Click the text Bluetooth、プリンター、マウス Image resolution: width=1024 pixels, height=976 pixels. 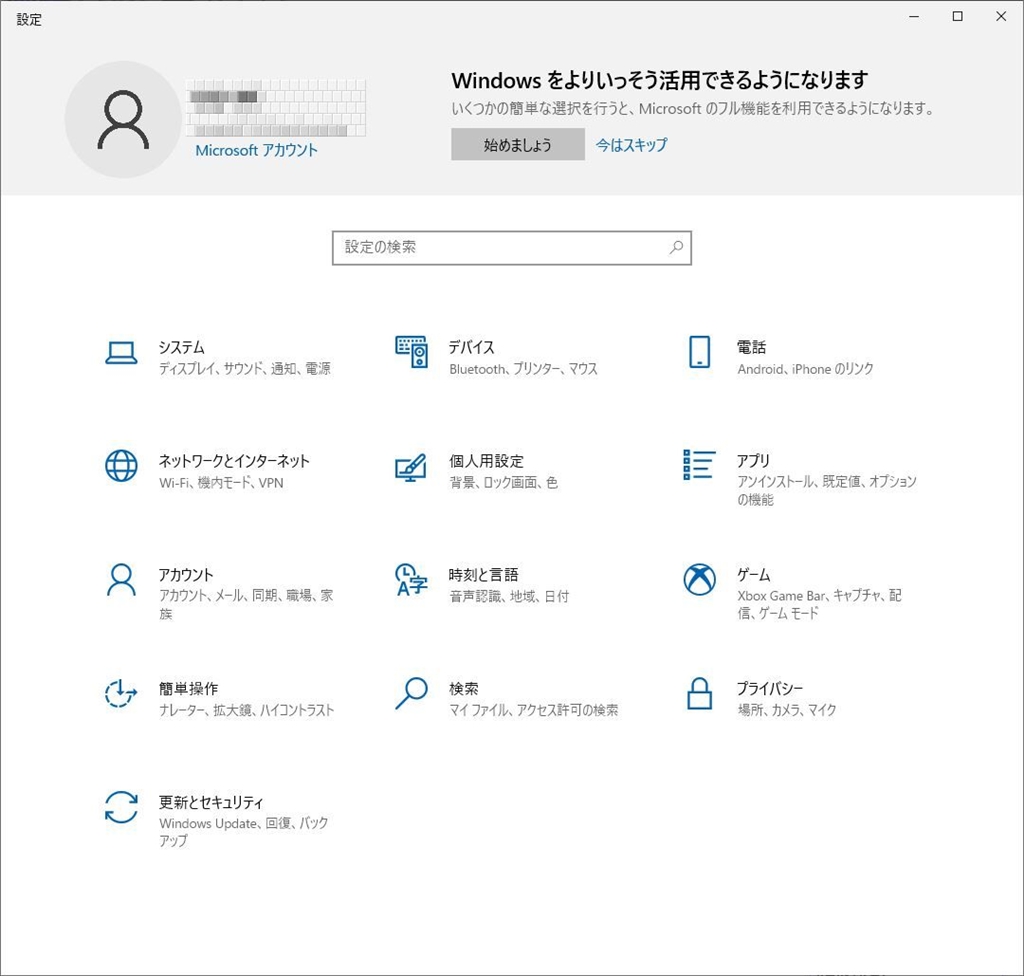pyautogui.click(x=523, y=368)
